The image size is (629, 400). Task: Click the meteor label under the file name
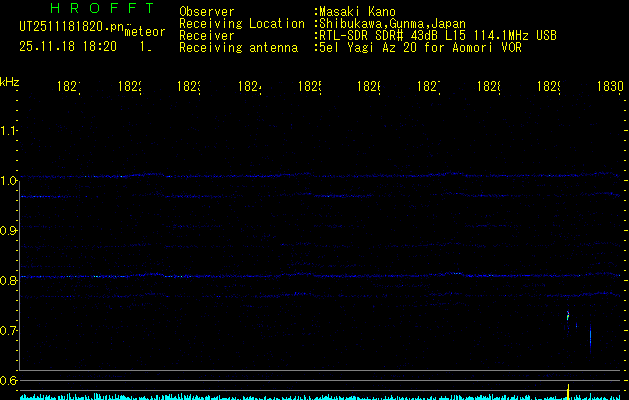pyautogui.click(x=145, y=31)
